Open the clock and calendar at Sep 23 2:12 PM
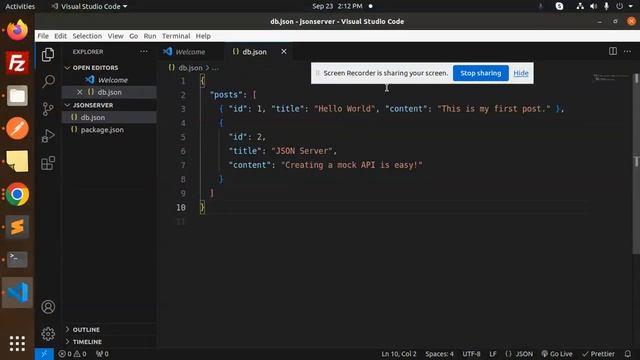Screen dimensions: 640x360 coord(337,6)
